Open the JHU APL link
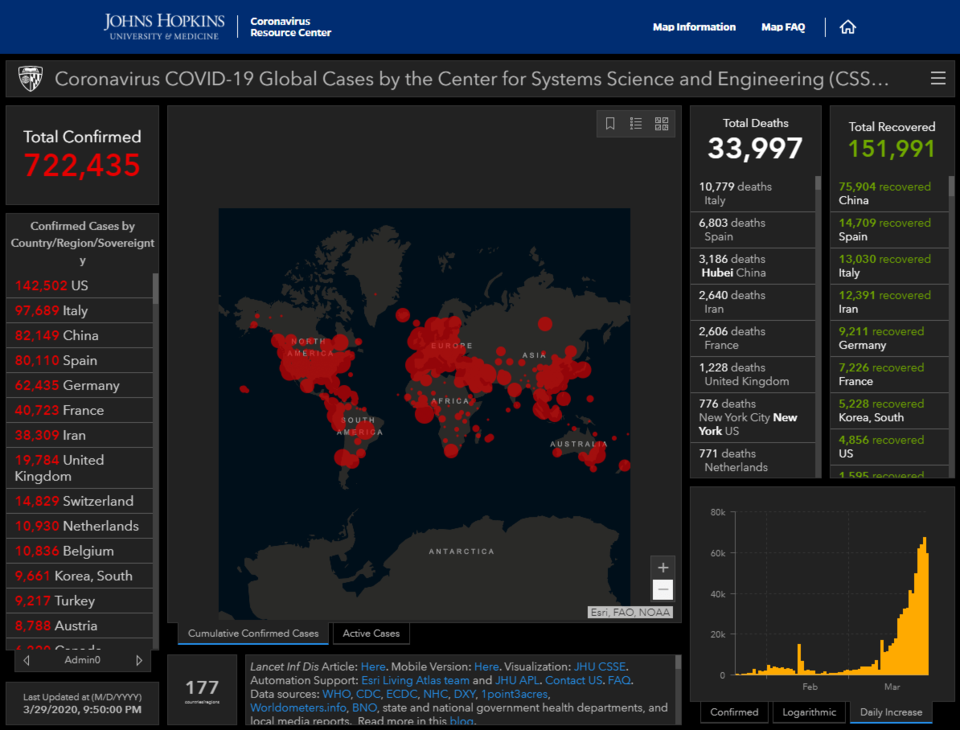The height and width of the screenshot is (730, 960). (x=518, y=680)
